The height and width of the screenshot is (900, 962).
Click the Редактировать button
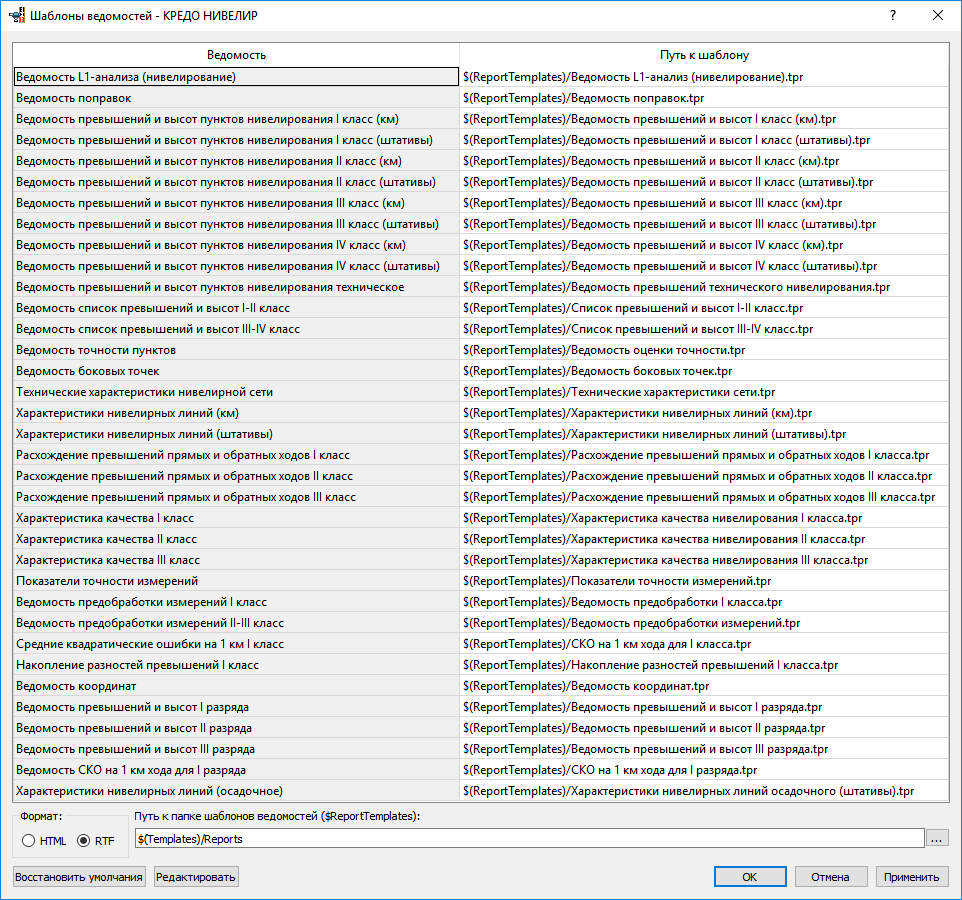click(x=196, y=877)
